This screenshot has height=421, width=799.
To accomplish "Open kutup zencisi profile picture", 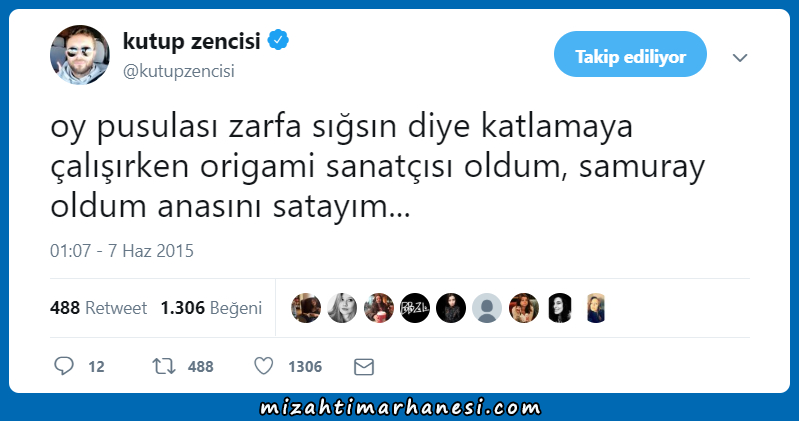I will pos(79,55).
